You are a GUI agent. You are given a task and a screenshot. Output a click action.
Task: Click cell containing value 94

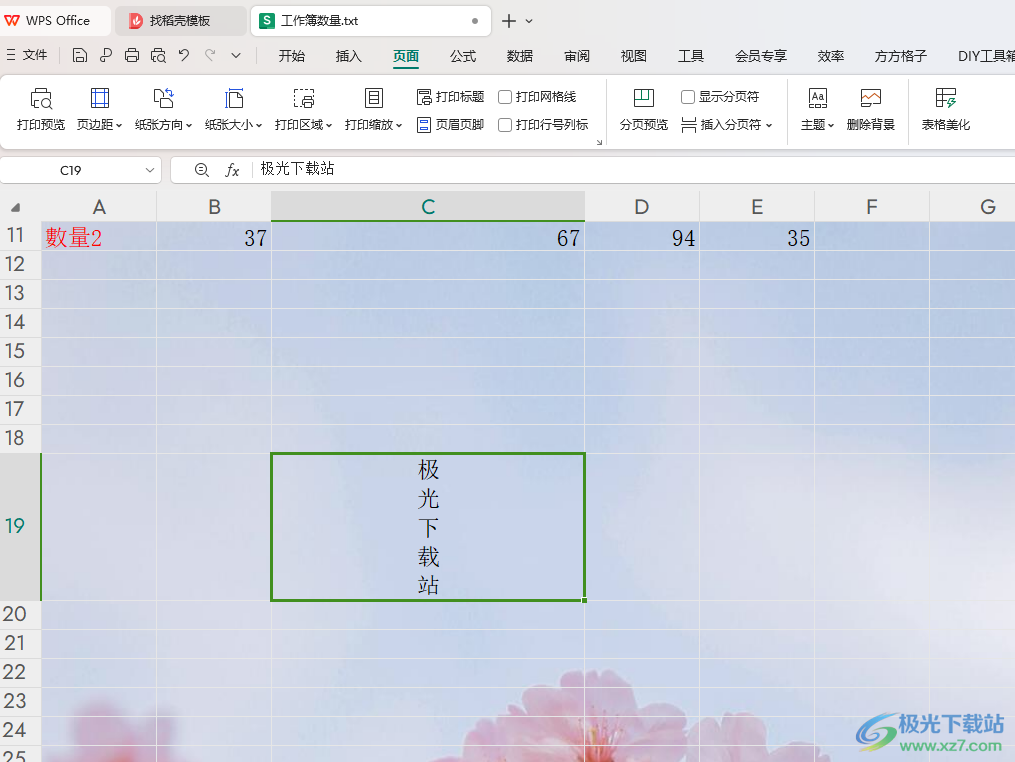click(x=642, y=237)
